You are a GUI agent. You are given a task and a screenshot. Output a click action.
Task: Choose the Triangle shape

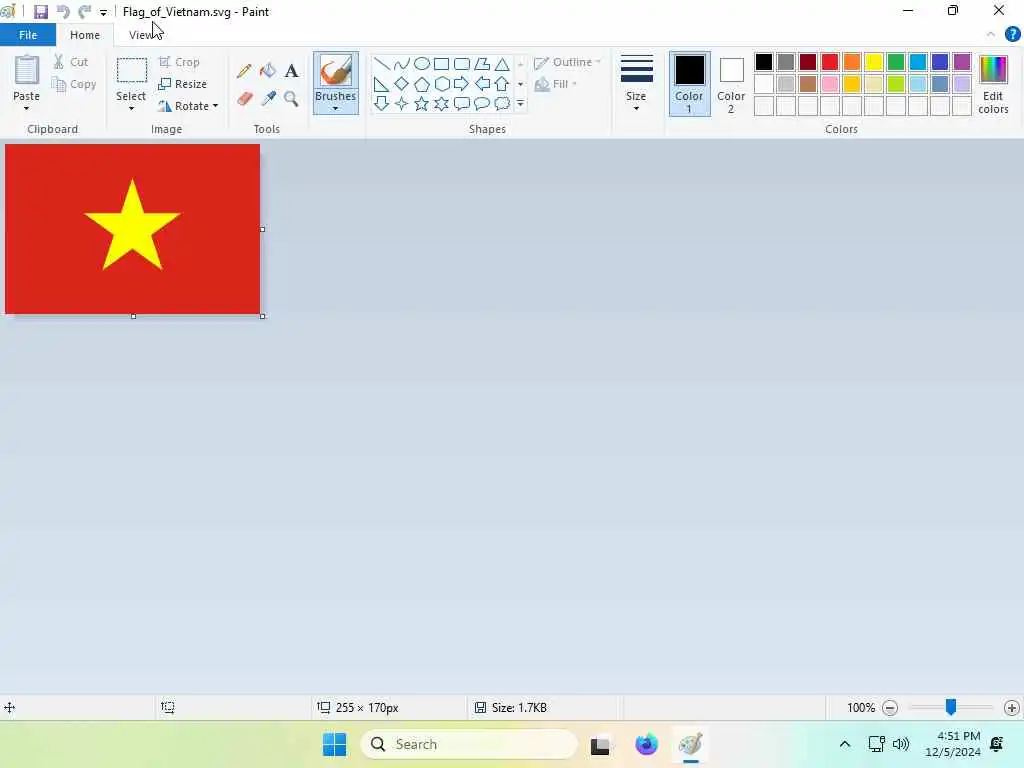(502, 64)
